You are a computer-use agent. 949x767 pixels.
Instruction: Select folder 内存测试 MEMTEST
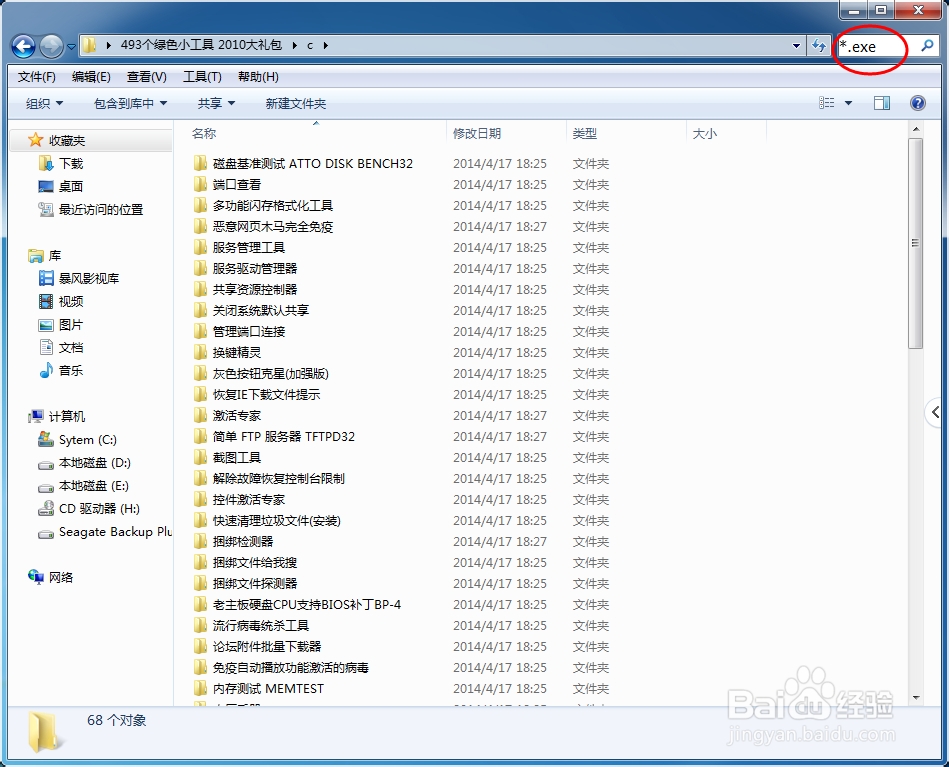tap(268, 688)
